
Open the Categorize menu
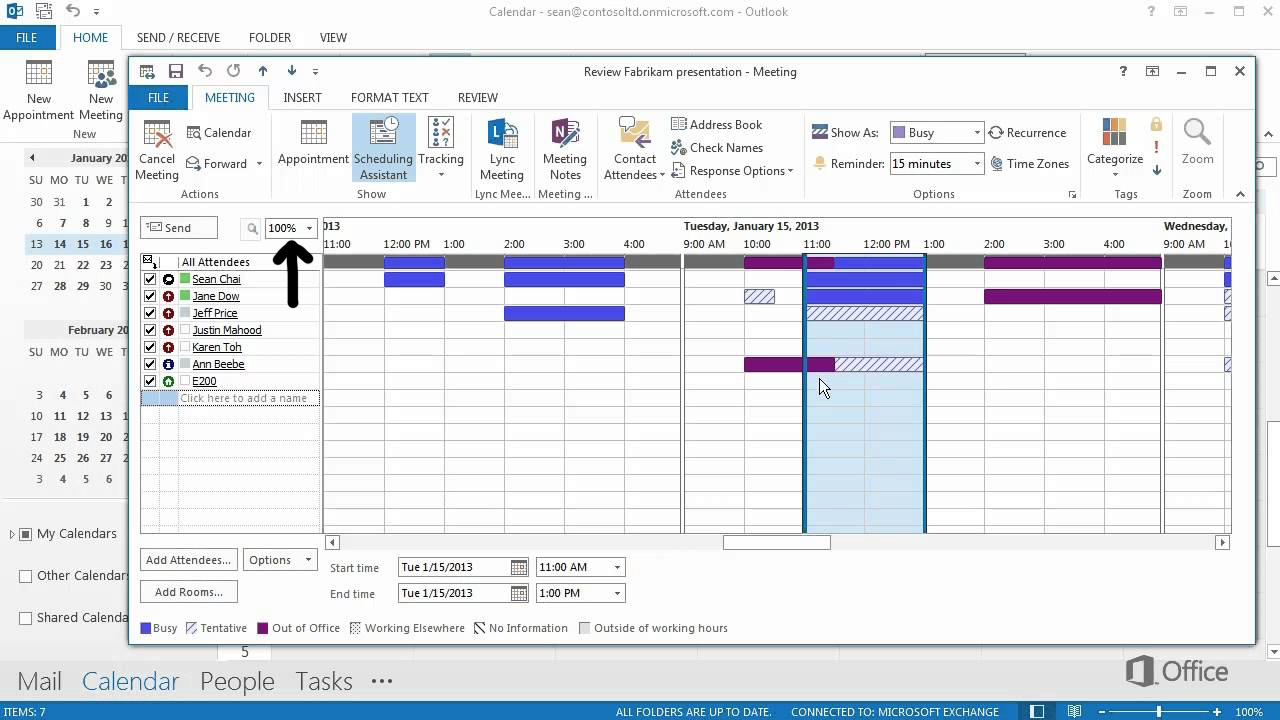[1115, 148]
